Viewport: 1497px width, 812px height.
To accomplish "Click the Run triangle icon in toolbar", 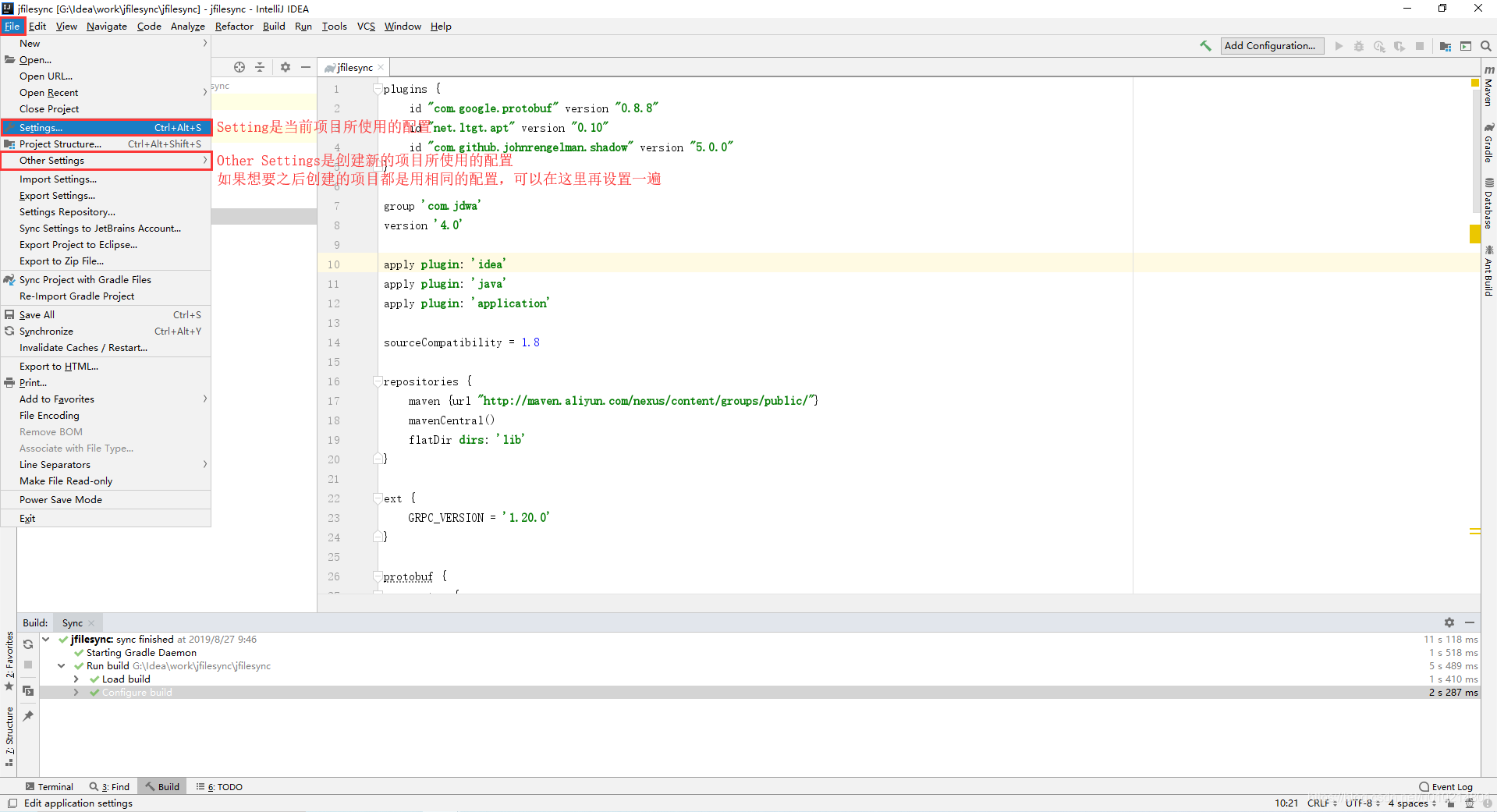I will (x=1339, y=46).
